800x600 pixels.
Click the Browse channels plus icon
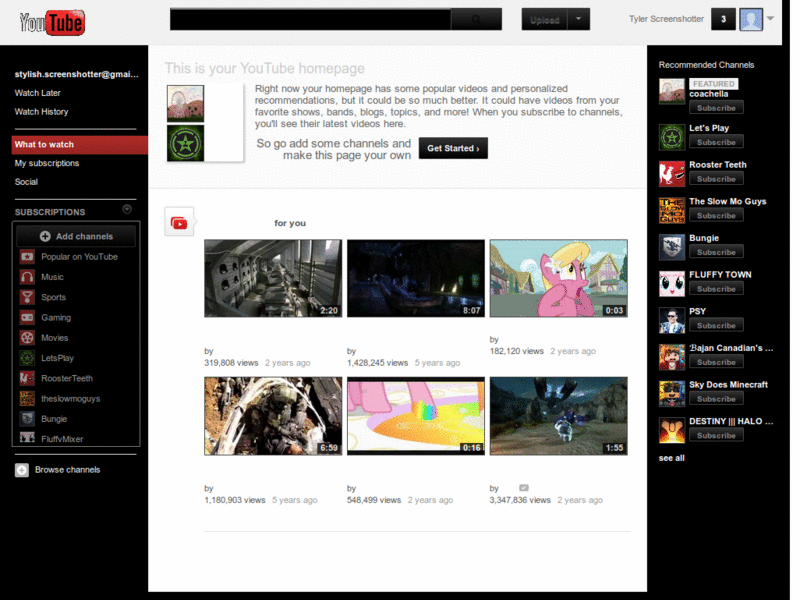click(x=22, y=470)
